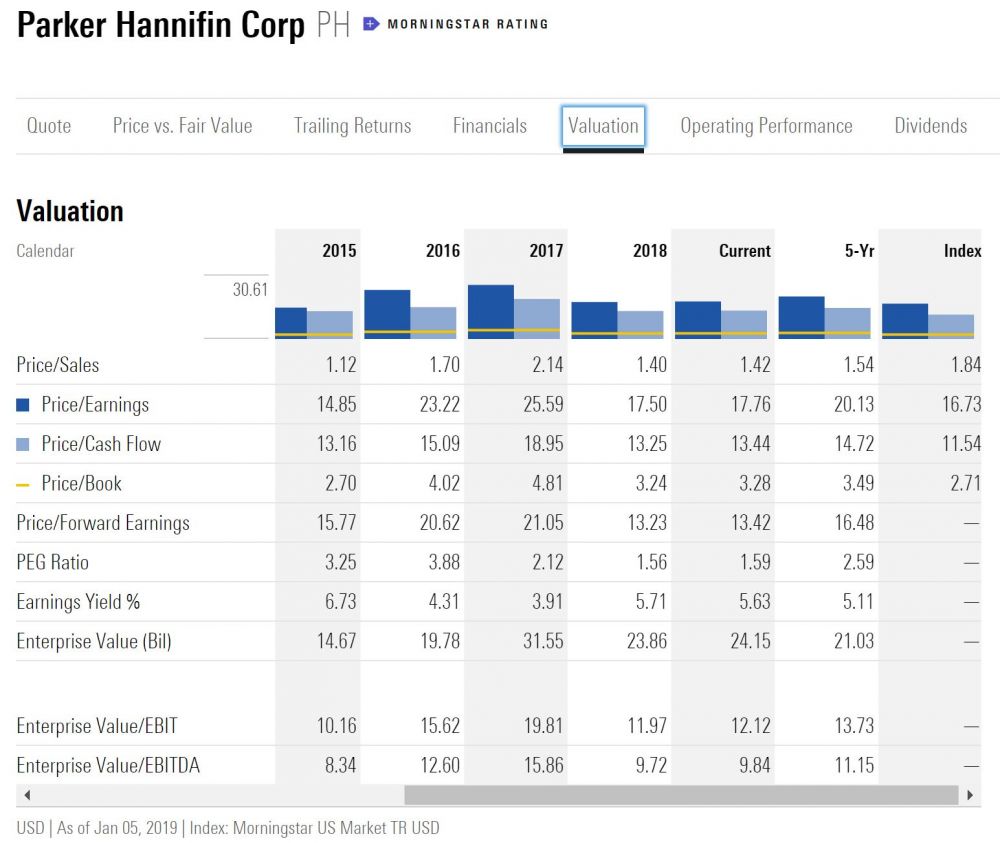1000x843 pixels.
Task: Open the Operating Performance tab
Action: point(766,126)
